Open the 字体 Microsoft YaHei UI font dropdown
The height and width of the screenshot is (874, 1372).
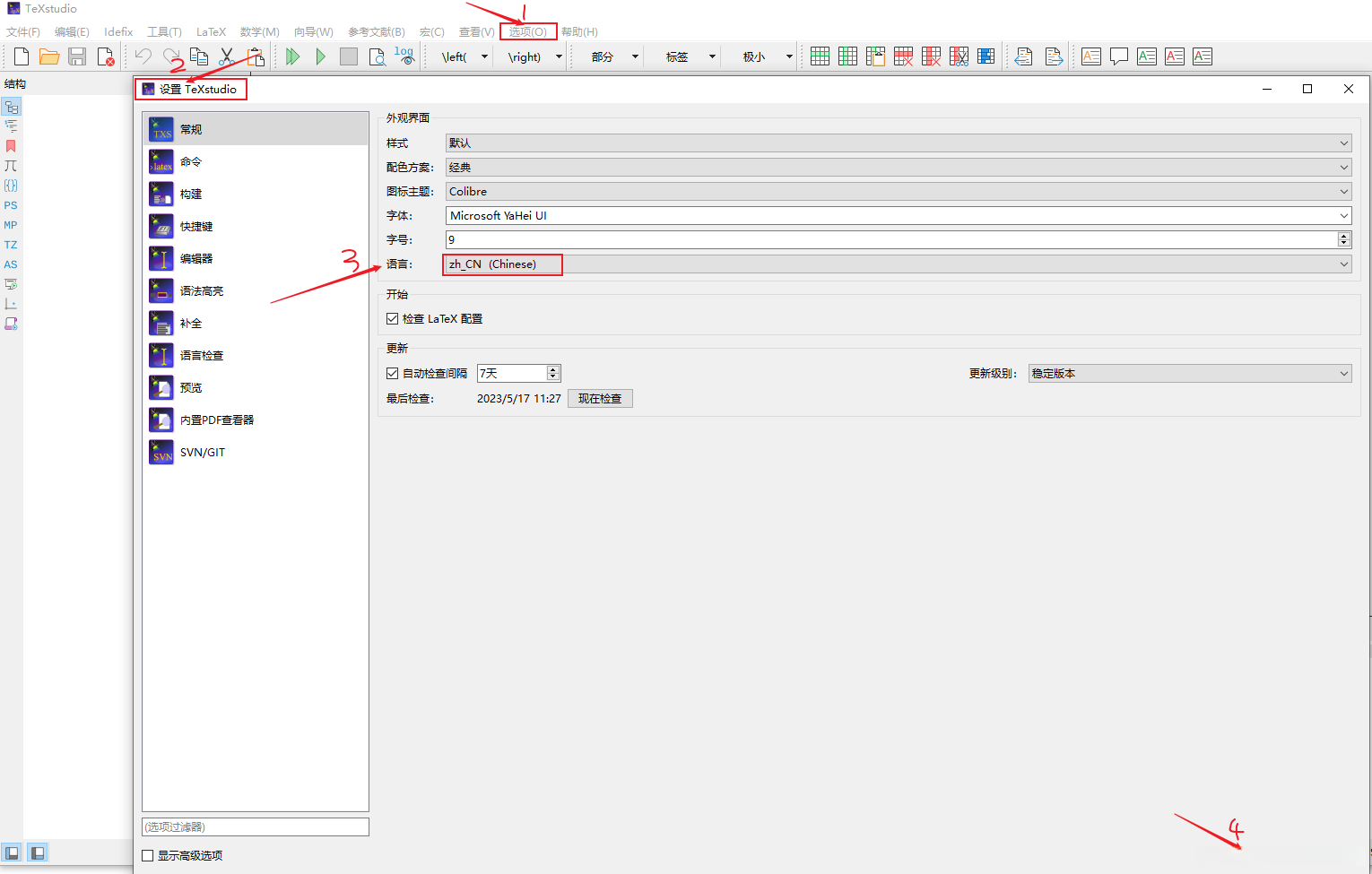(899, 215)
